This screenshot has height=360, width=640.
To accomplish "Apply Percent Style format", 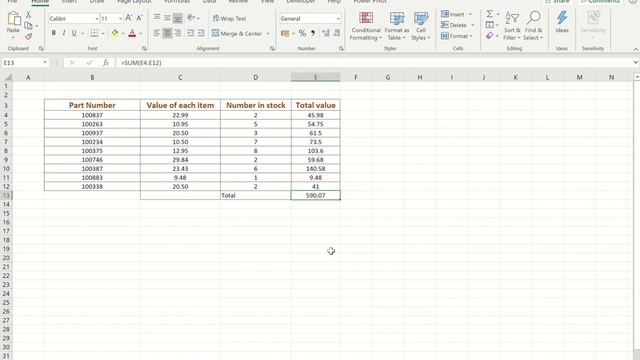I will tap(302, 33).
